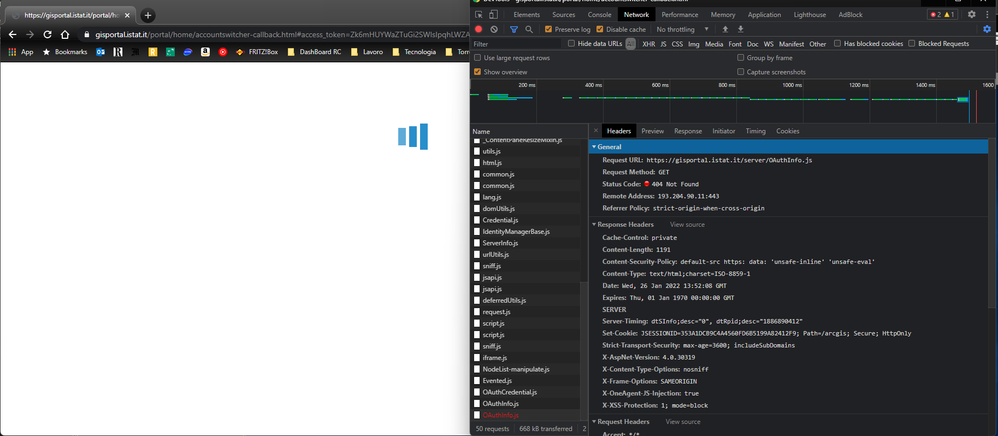Import HAR file with upload arrow

[725, 29]
